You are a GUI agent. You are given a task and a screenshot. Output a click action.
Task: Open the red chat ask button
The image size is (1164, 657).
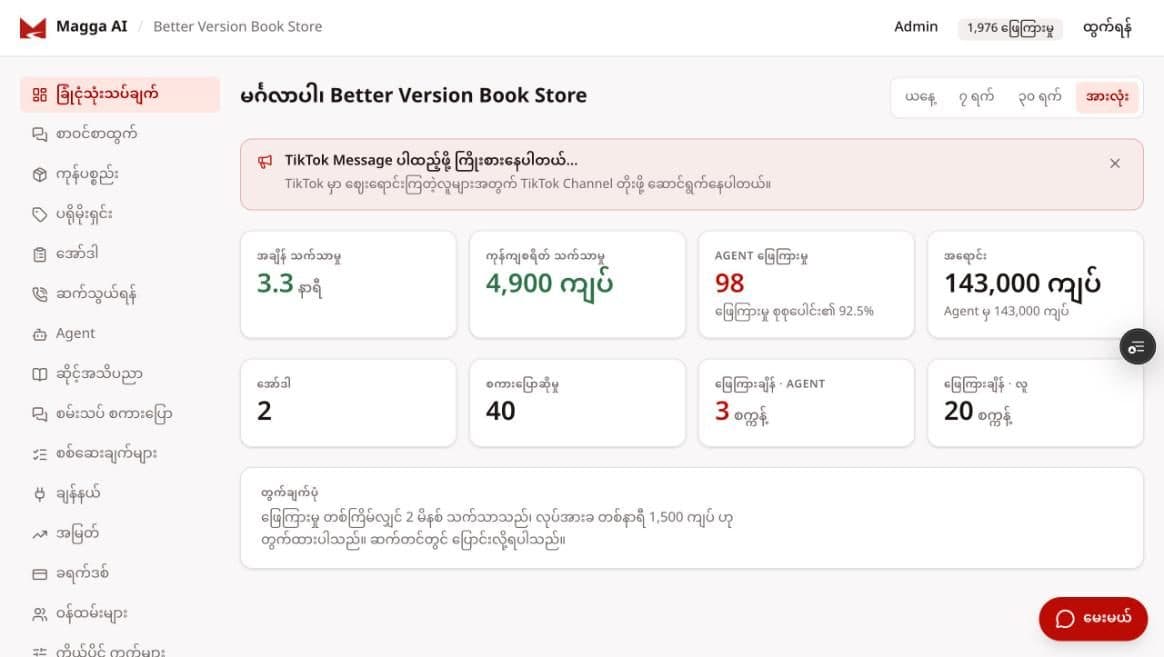coord(1093,618)
